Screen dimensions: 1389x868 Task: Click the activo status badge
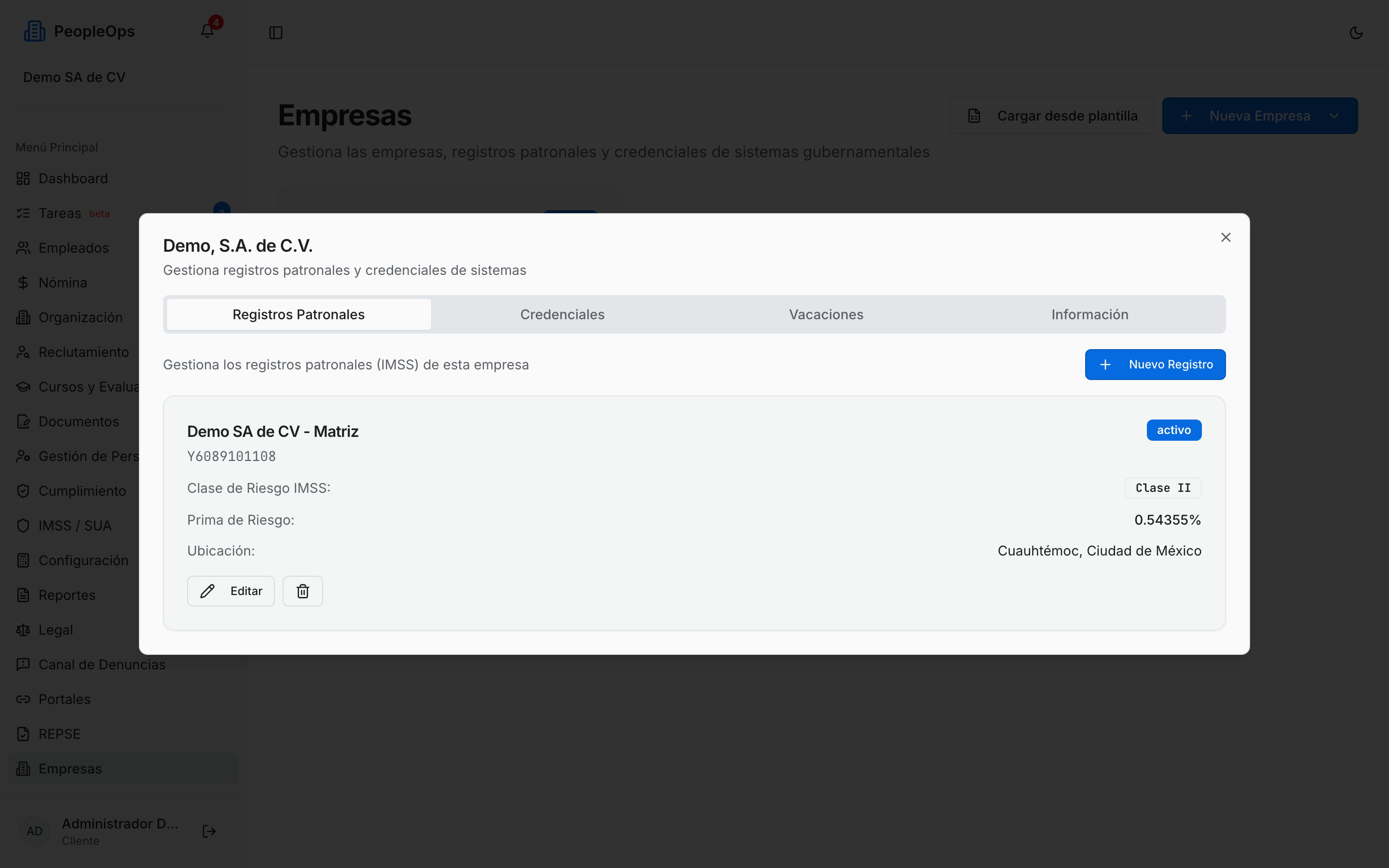click(x=1174, y=430)
